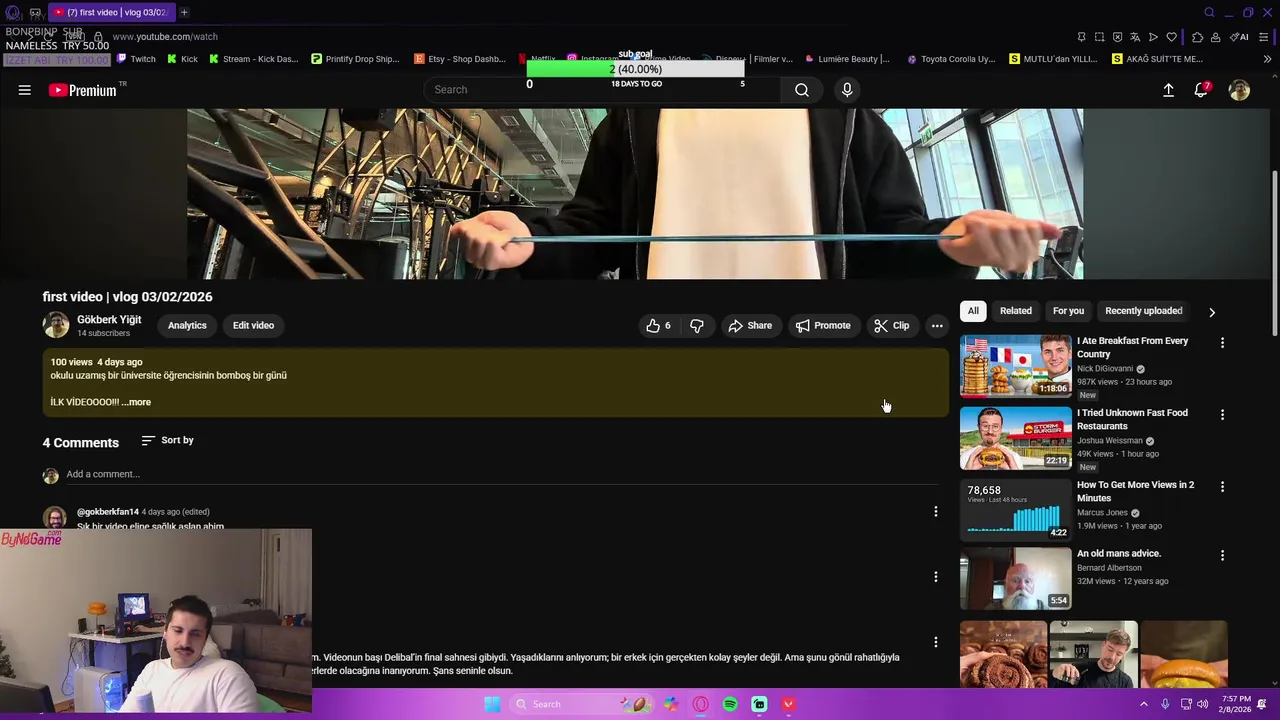Click the address bar URL youtube.com/watch
Screen dimensions: 1280x720
point(164,37)
